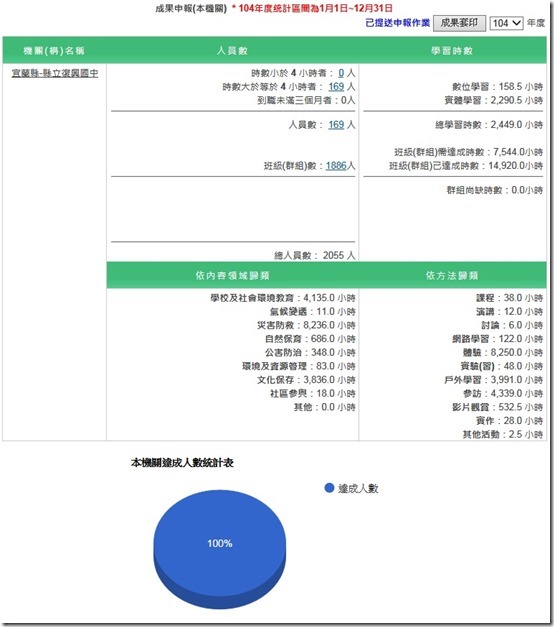Click 影片觀賞:532.5 小時 row
Image resolution: width=554 pixels, height=627 pixels.
coord(497,407)
